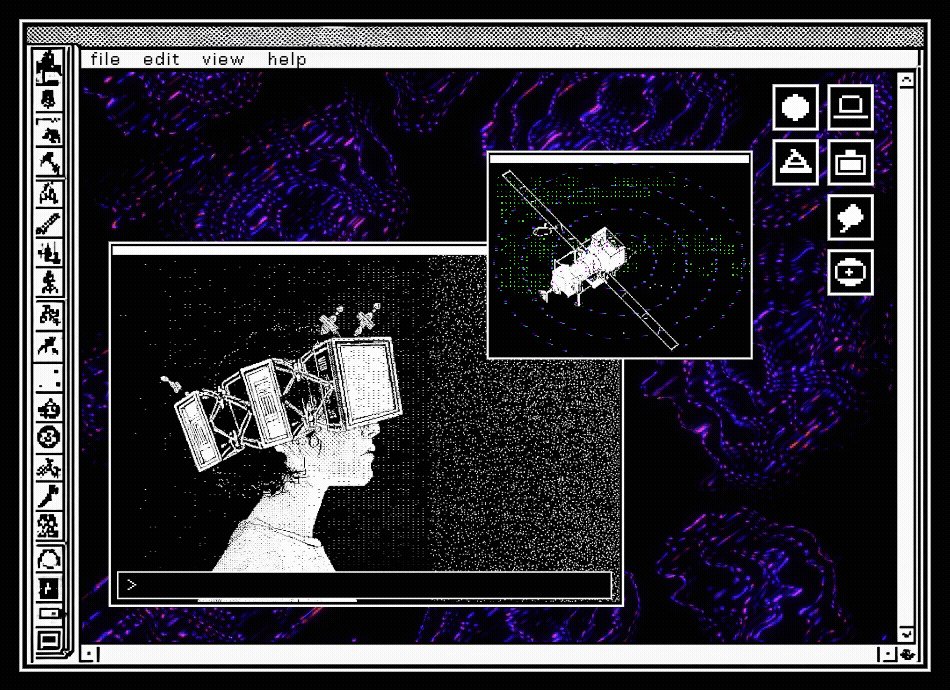Viewport: 950px width, 690px height.
Task: Open the file menu
Action: coord(105,59)
